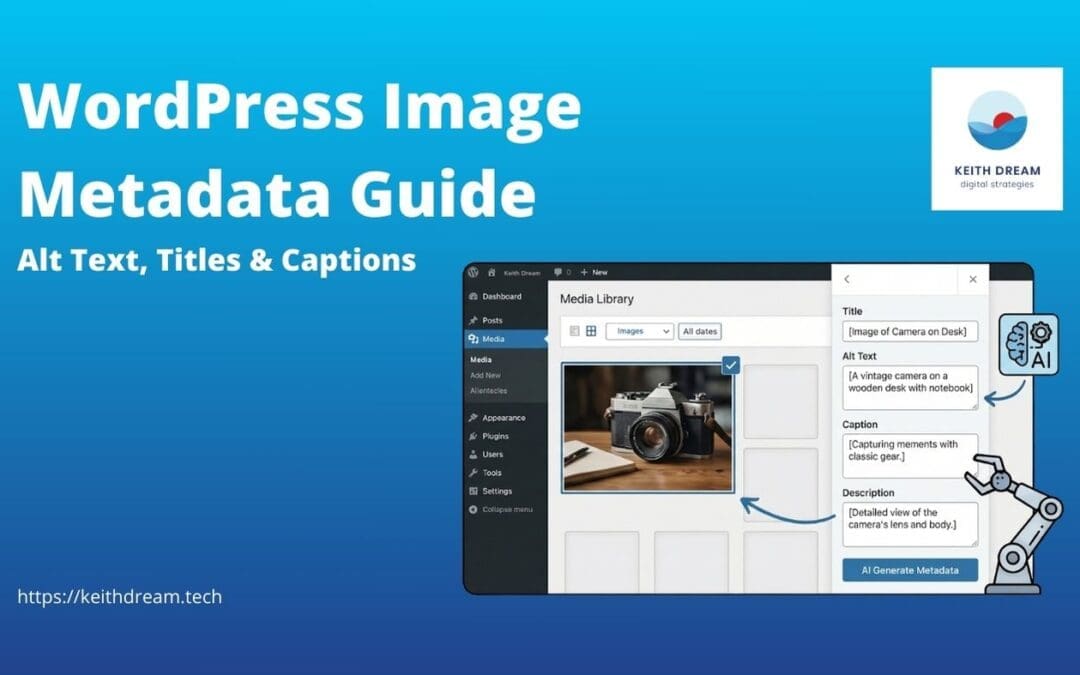This screenshot has width=1080, height=675.
Task: Click the Keith Dream digital strategies logo
Action: [x=997, y=139]
